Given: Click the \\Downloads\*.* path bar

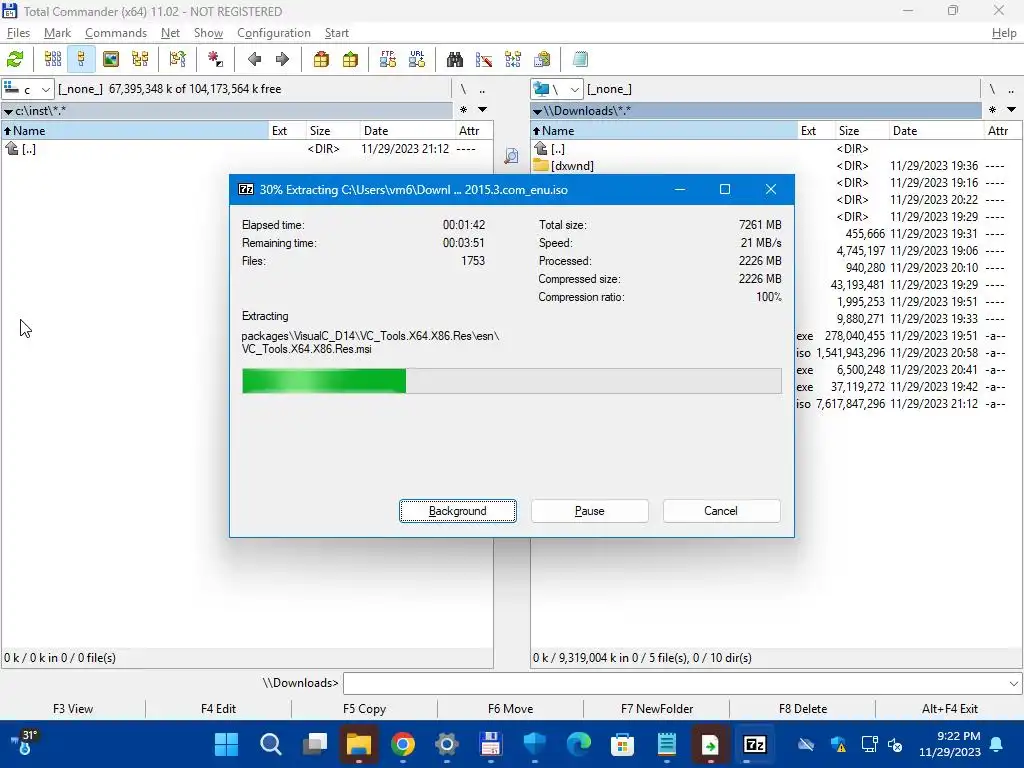Looking at the screenshot, I should [756, 110].
